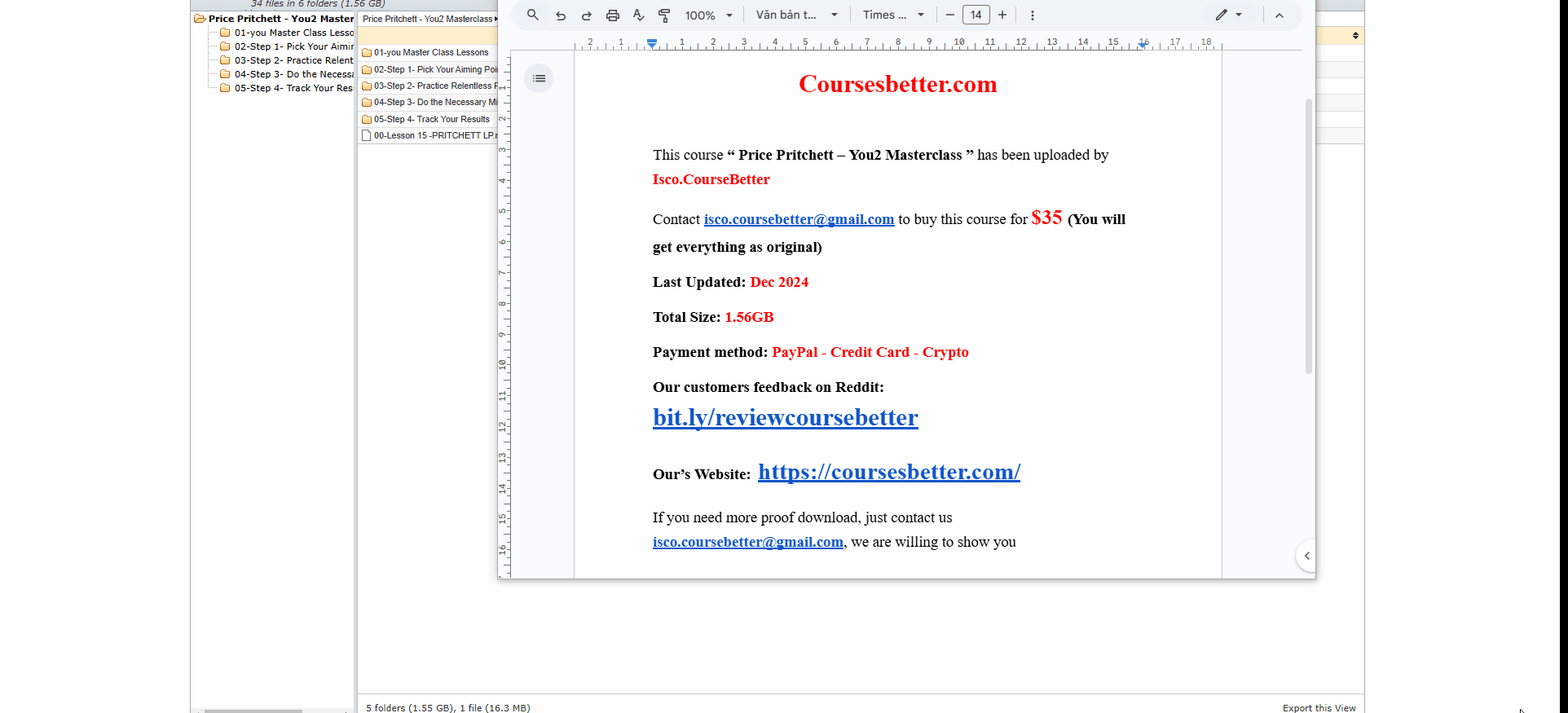Screen dimensions: 1568x713
Task: Run spelling and grammar check
Action: click(639, 15)
